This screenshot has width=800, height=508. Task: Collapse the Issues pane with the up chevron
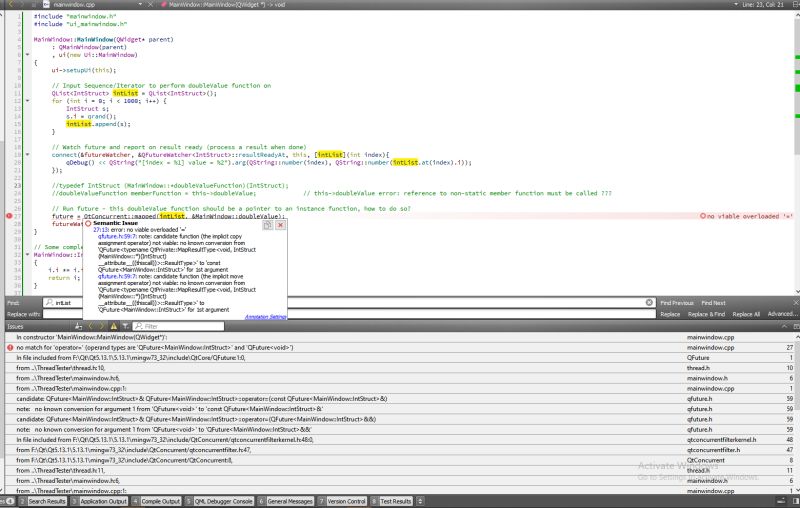coord(784,326)
